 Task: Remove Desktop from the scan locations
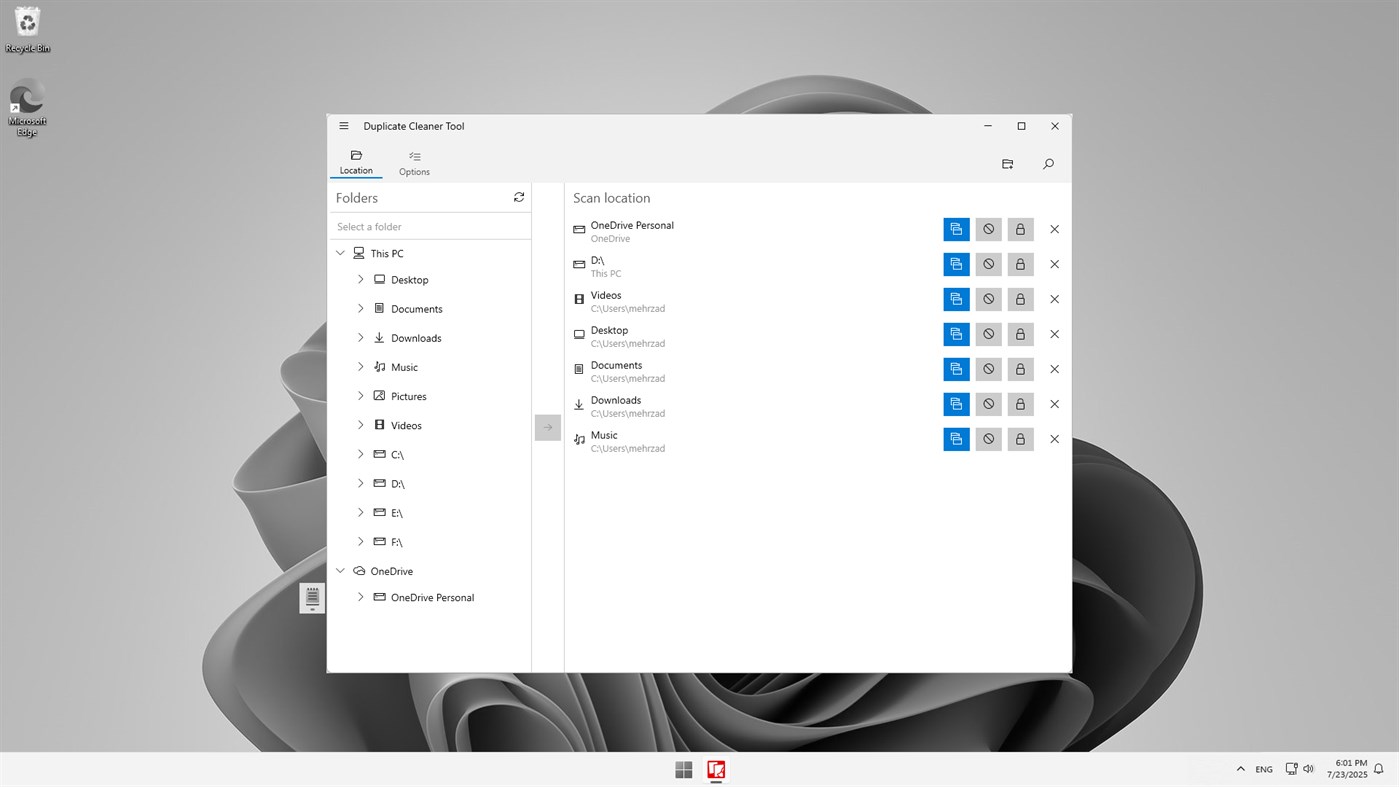[x=1054, y=333]
